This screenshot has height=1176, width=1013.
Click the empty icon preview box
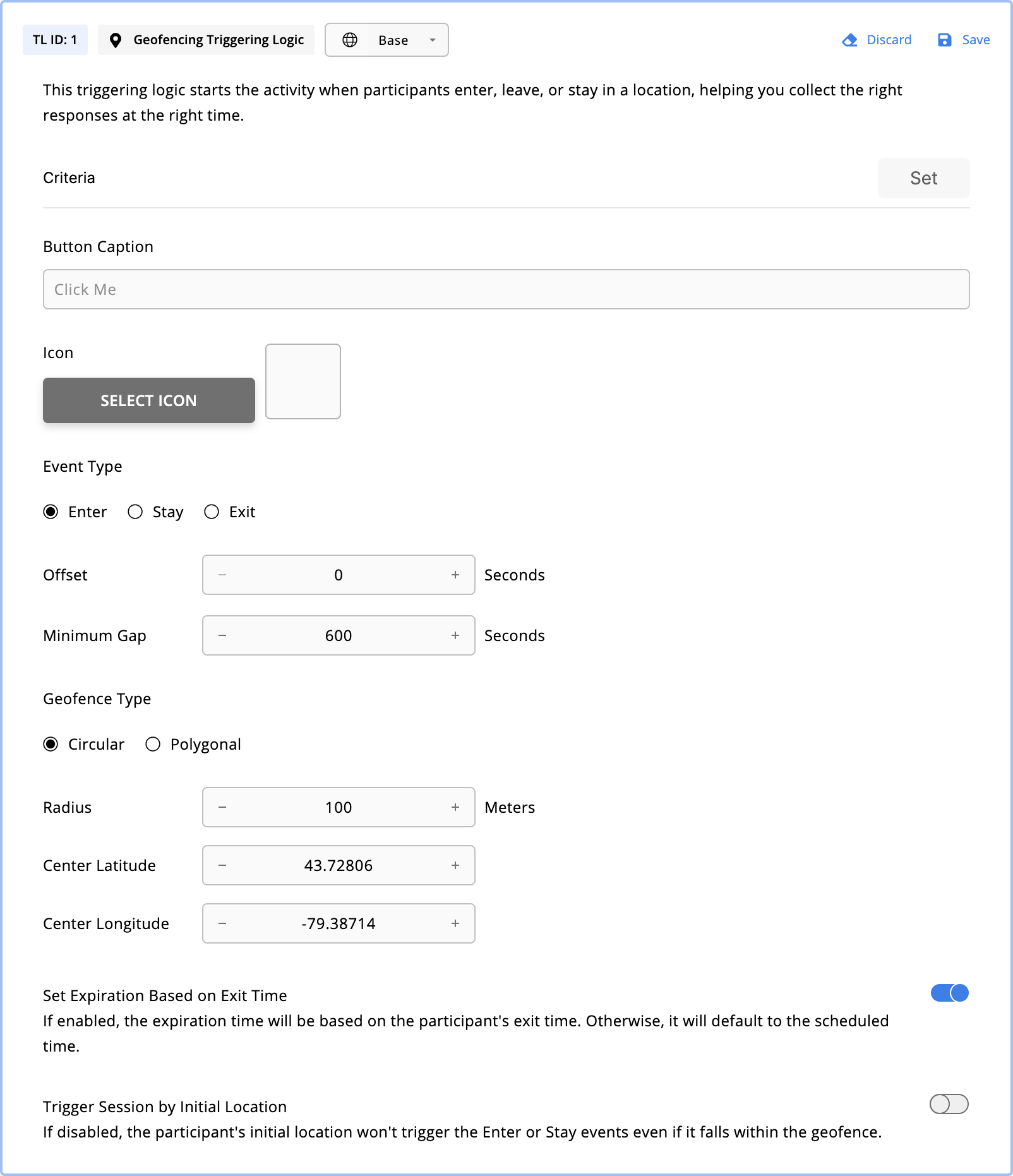click(303, 381)
